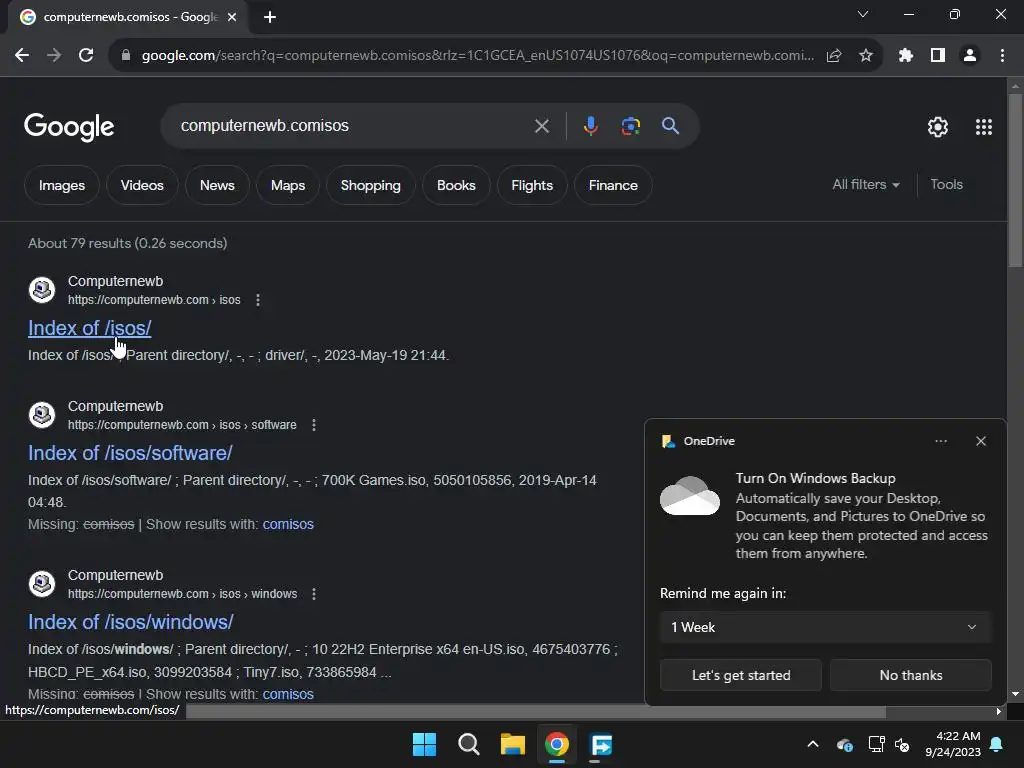Open the muted volume tray icon
Screen dimensions: 1024x768
click(902, 744)
